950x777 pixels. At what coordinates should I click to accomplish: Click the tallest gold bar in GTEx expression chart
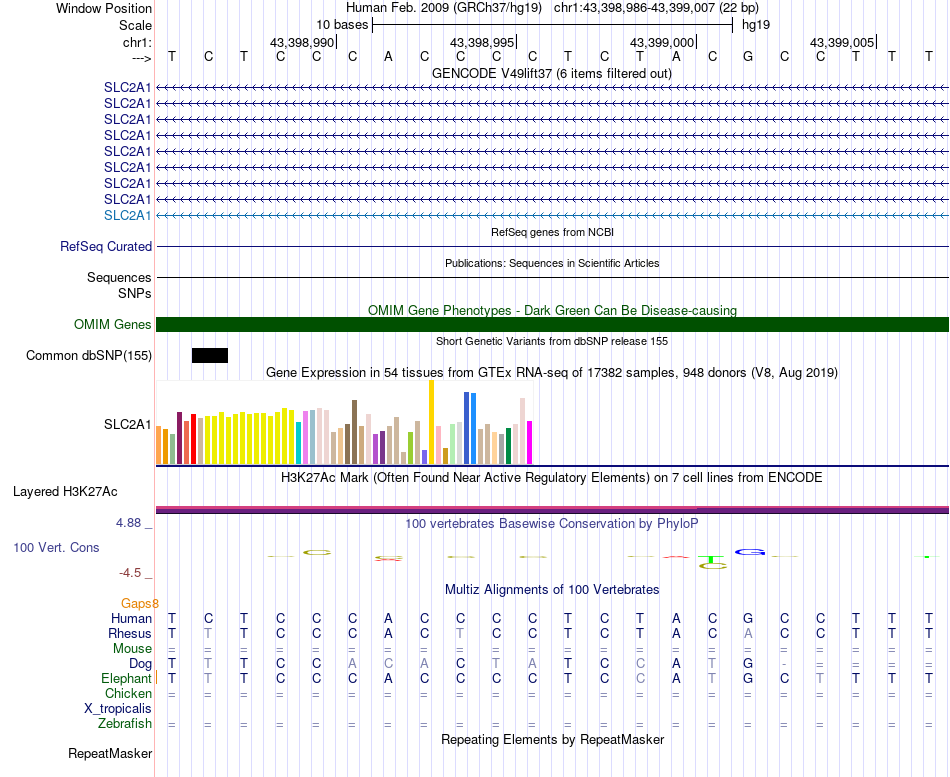[431, 422]
